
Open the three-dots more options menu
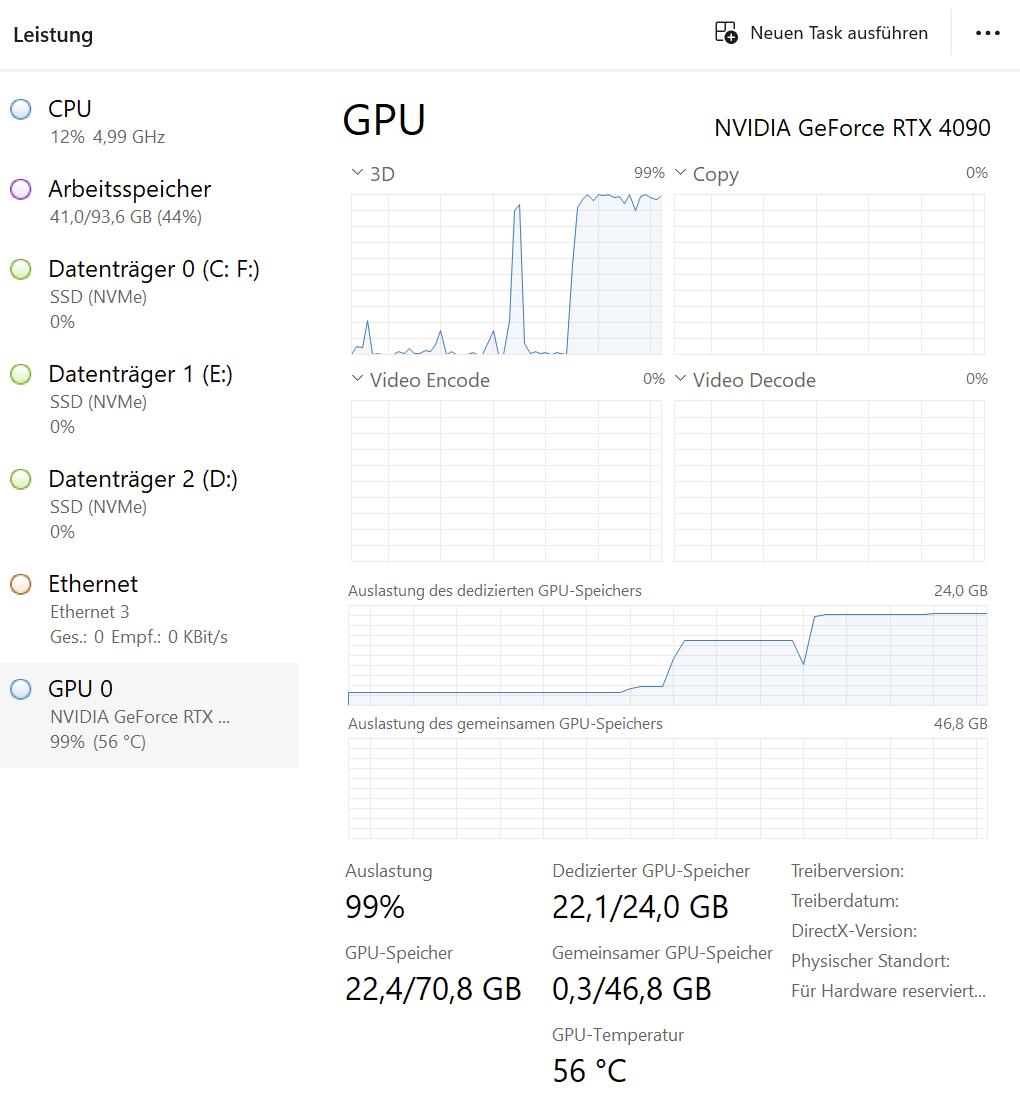coord(987,33)
